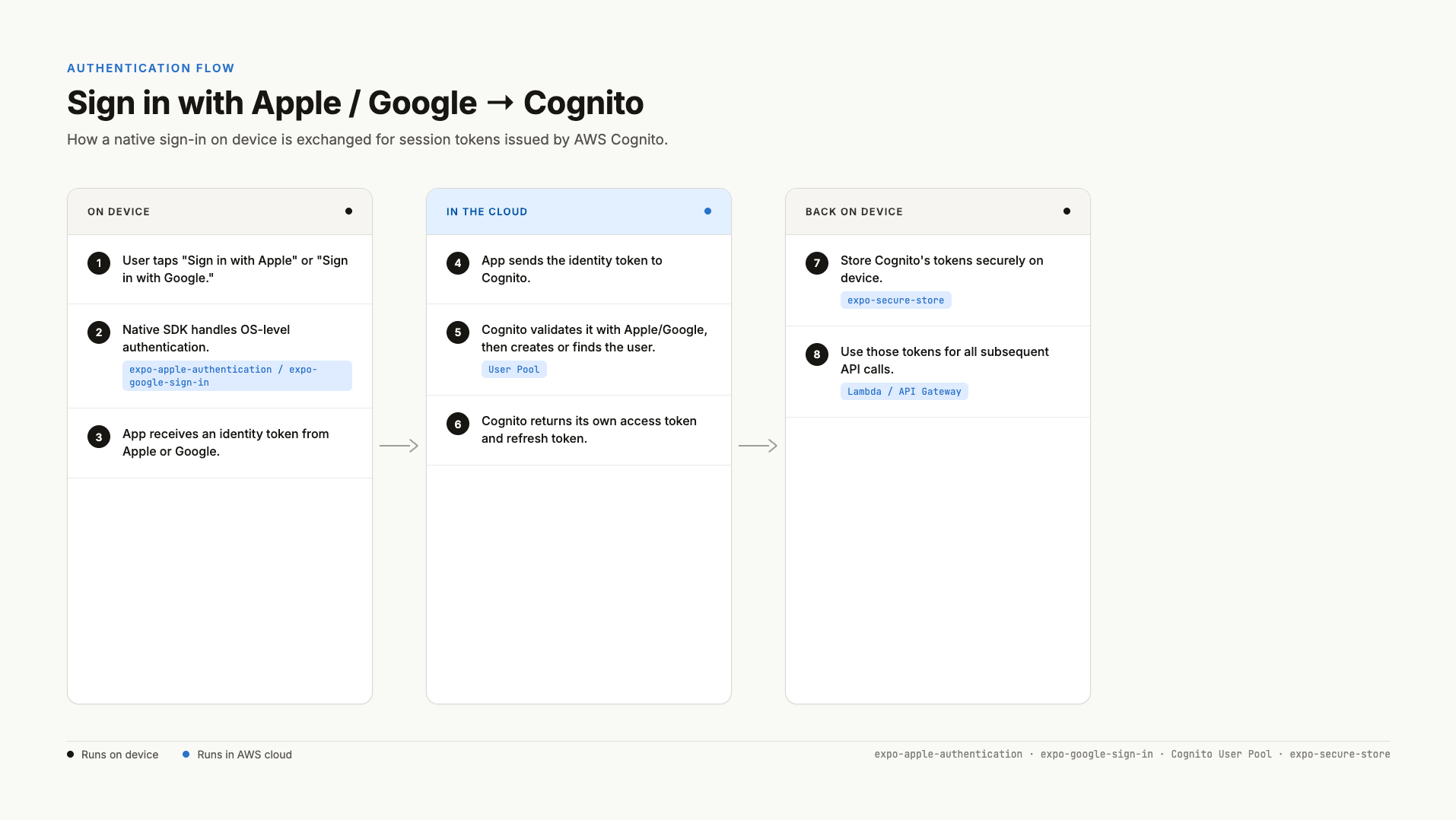Click the "Sign in with Apple / Google → Cognito" heading
The image size is (1456, 820).
tap(355, 103)
